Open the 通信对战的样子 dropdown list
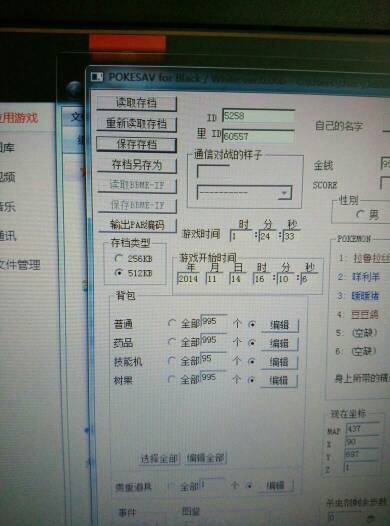Image resolution: width=390 pixels, height=526 pixels. coord(284,193)
